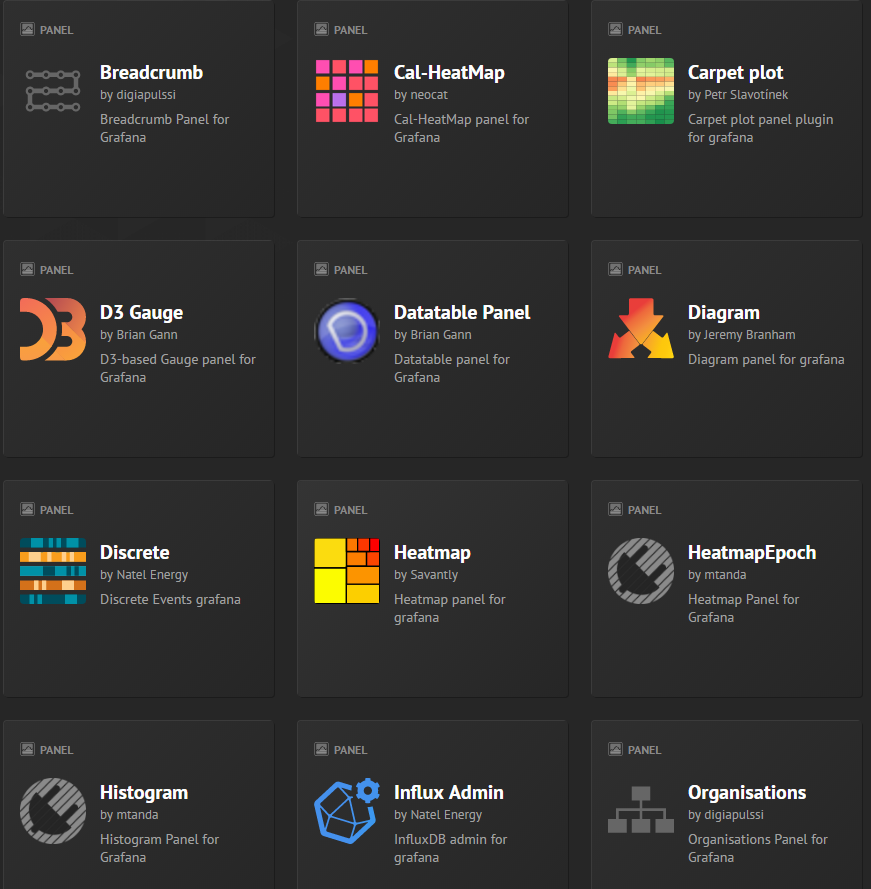Click the panel type icon on Cal-HeatMap card

[x=322, y=29]
